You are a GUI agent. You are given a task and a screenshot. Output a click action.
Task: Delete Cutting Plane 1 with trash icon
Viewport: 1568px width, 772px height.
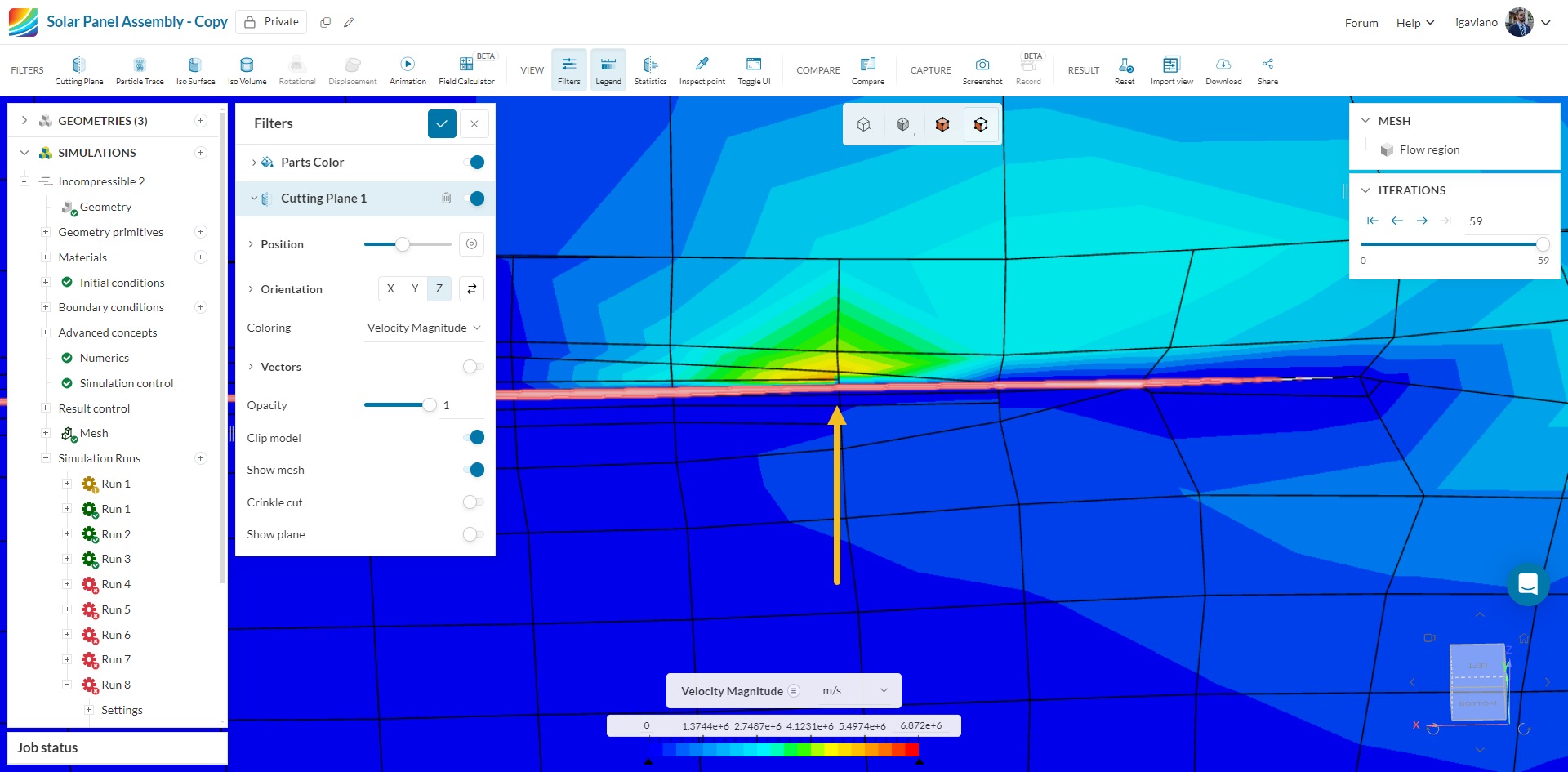[447, 199]
